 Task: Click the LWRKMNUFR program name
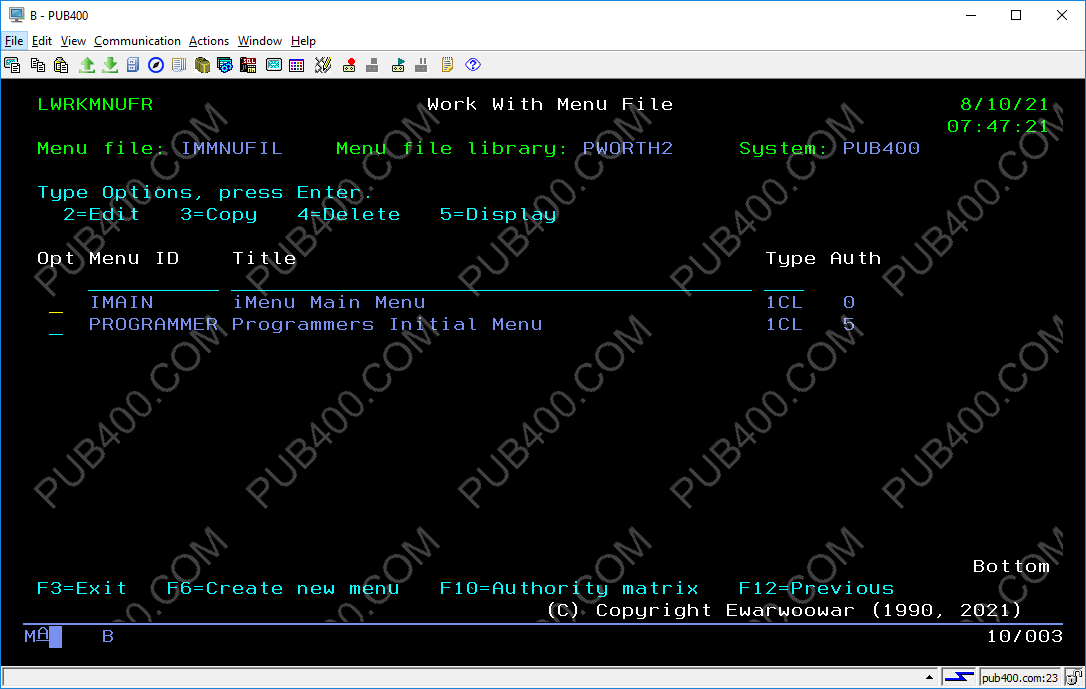pos(95,105)
